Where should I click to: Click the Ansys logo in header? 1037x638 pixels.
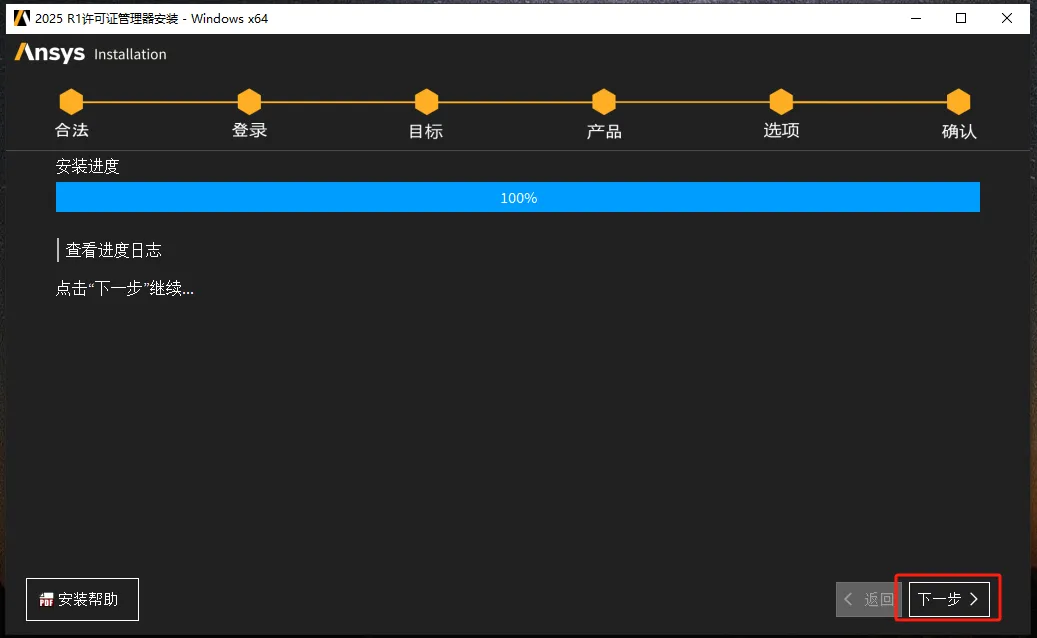50,53
